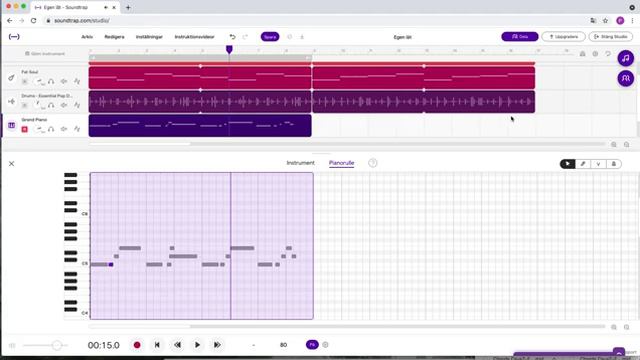The width and height of the screenshot is (640, 360).
Task: Switch to the Instrument tab
Action: pos(300,163)
